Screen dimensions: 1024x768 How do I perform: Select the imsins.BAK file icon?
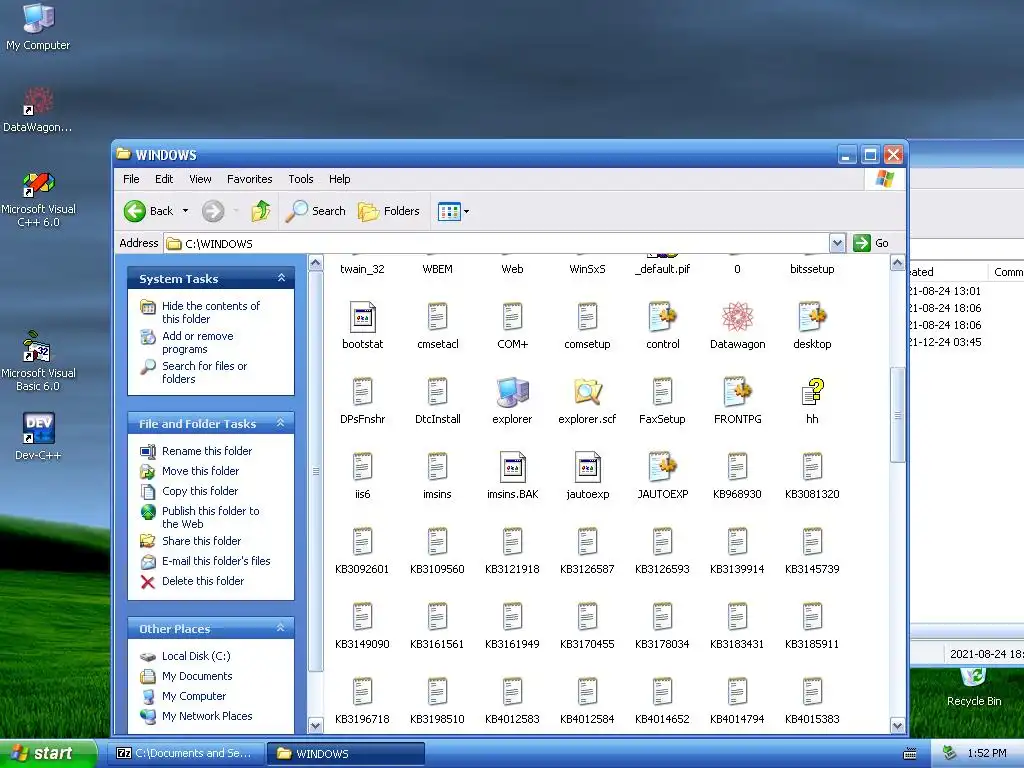512,467
